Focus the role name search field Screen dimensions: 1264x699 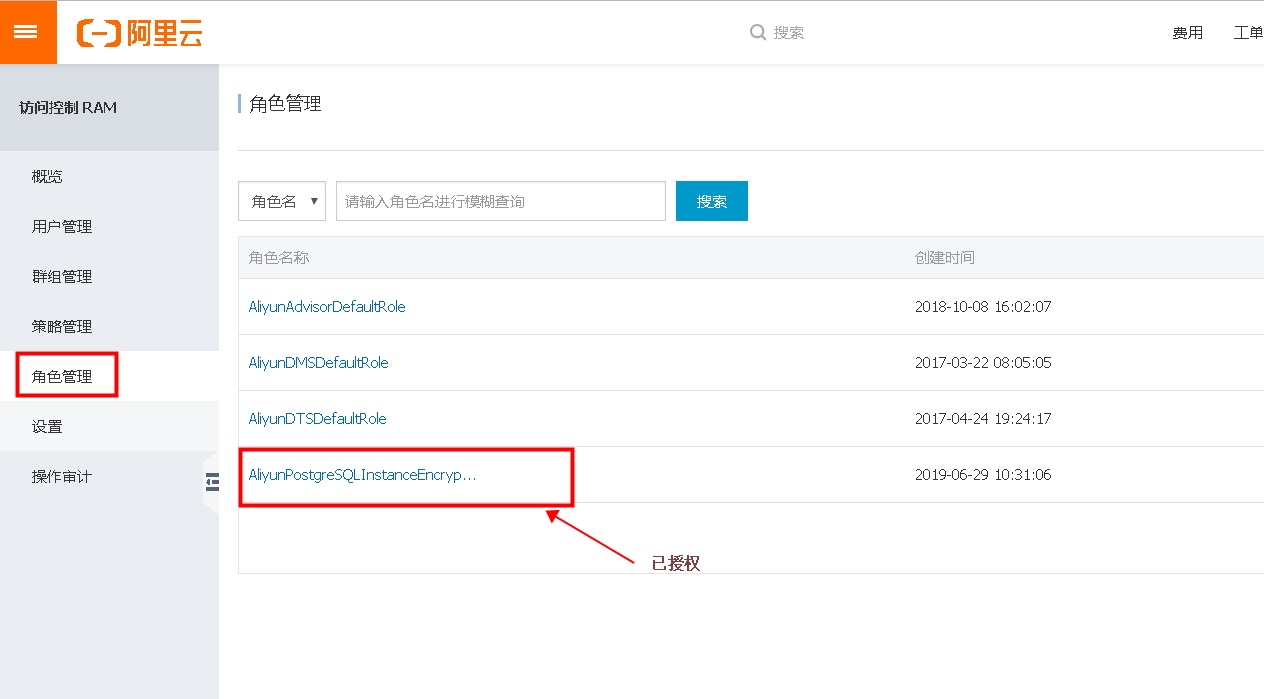click(501, 201)
